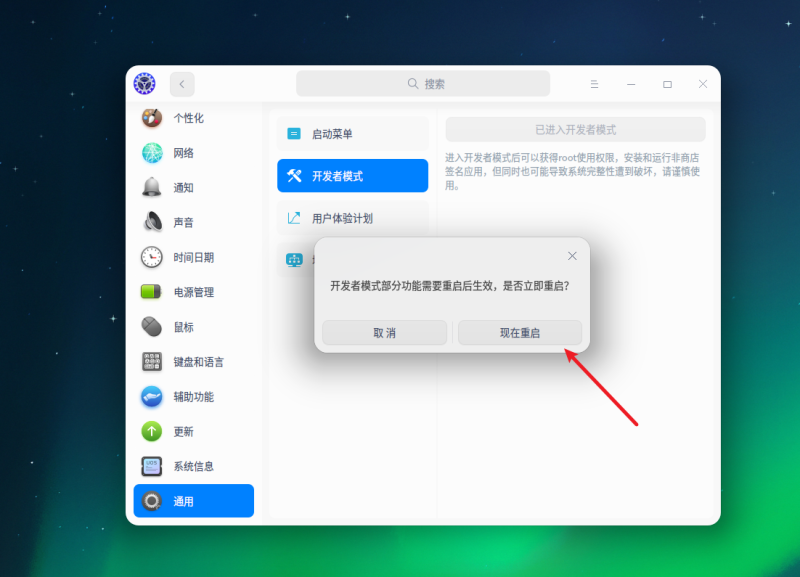Open the 用户体验计划 section
Viewport: 800px width, 577px height.
(353, 218)
